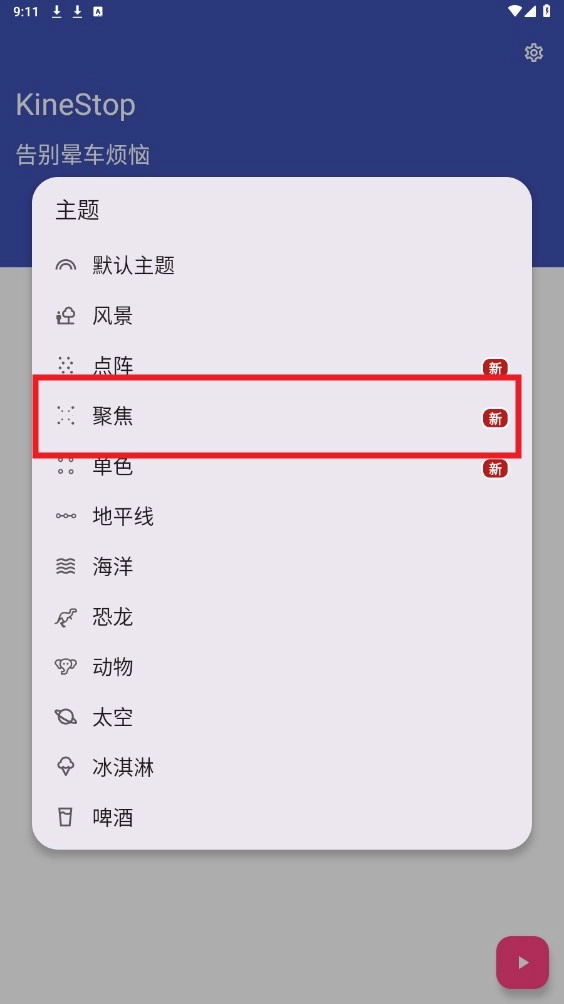Tap the beer glass icon
564x1004 pixels.
(65, 817)
